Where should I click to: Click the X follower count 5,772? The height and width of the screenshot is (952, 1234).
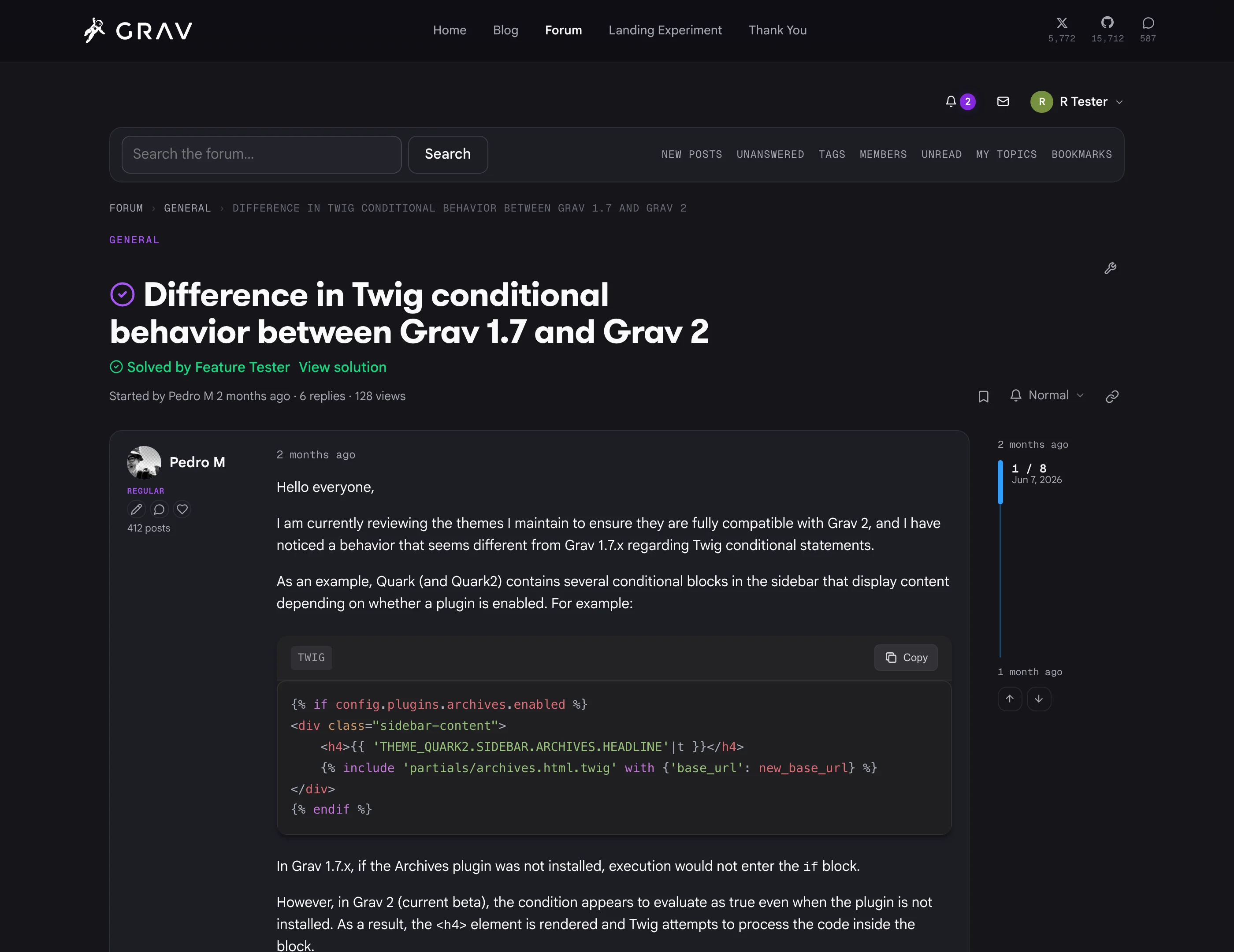click(x=1062, y=38)
